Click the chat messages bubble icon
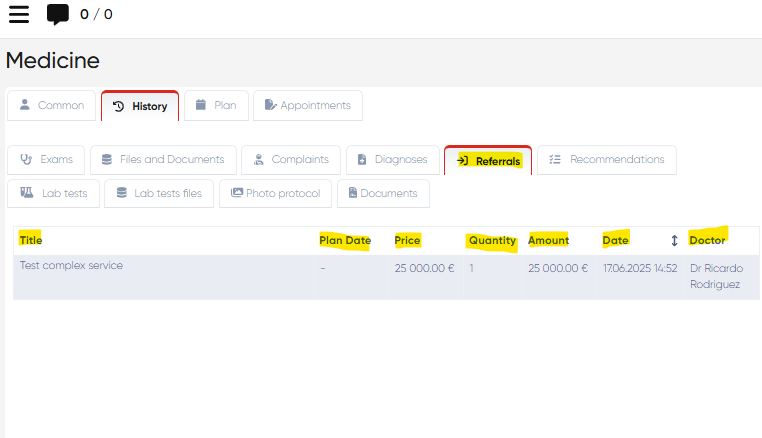This screenshot has width=762, height=438. 58,15
